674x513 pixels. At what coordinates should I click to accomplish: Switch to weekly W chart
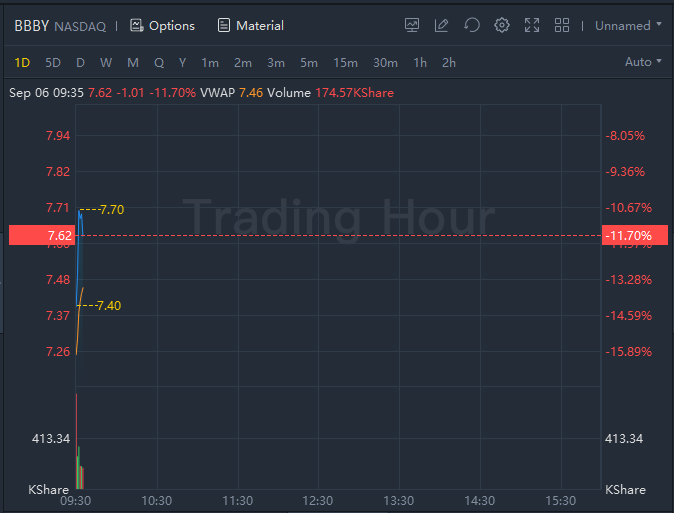pos(106,62)
